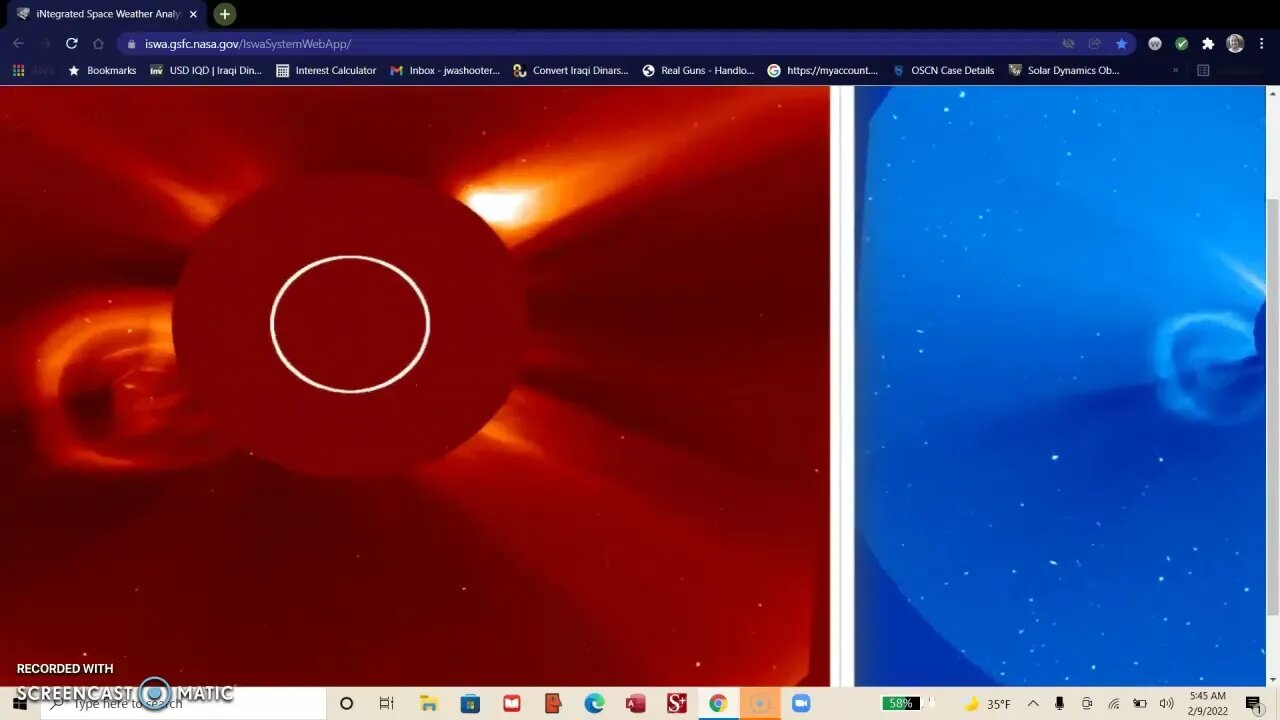The width and height of the screenshot is (1280, 720).
Task: Expand the hidden bookmarks chevron
Action: pyautogui.click(x=1175, y=71)
